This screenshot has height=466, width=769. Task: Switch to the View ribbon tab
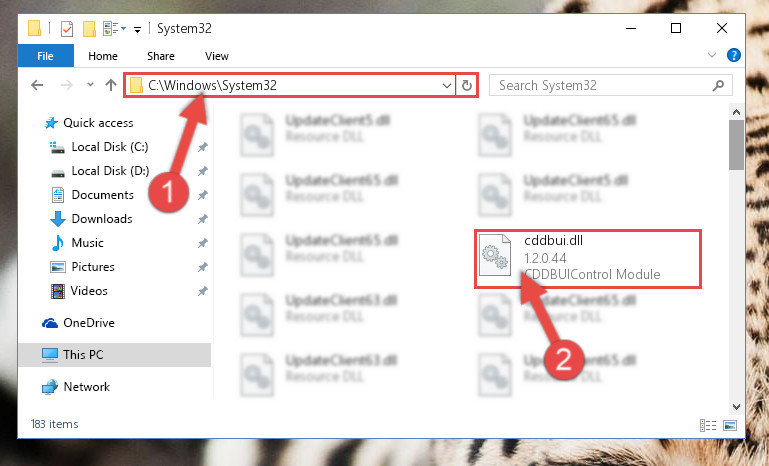(x=217, y=56)
